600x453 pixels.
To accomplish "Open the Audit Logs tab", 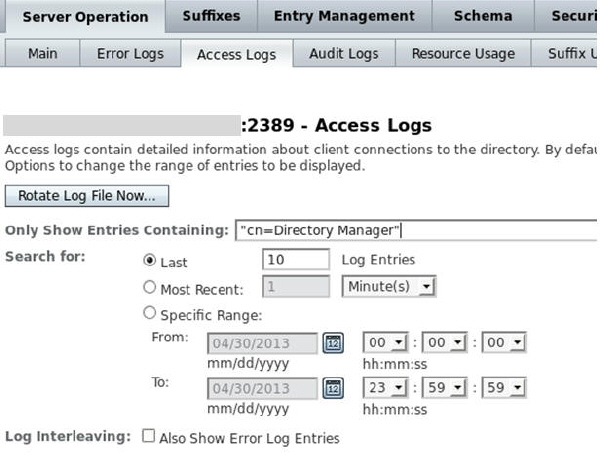I will click(344, 54).
